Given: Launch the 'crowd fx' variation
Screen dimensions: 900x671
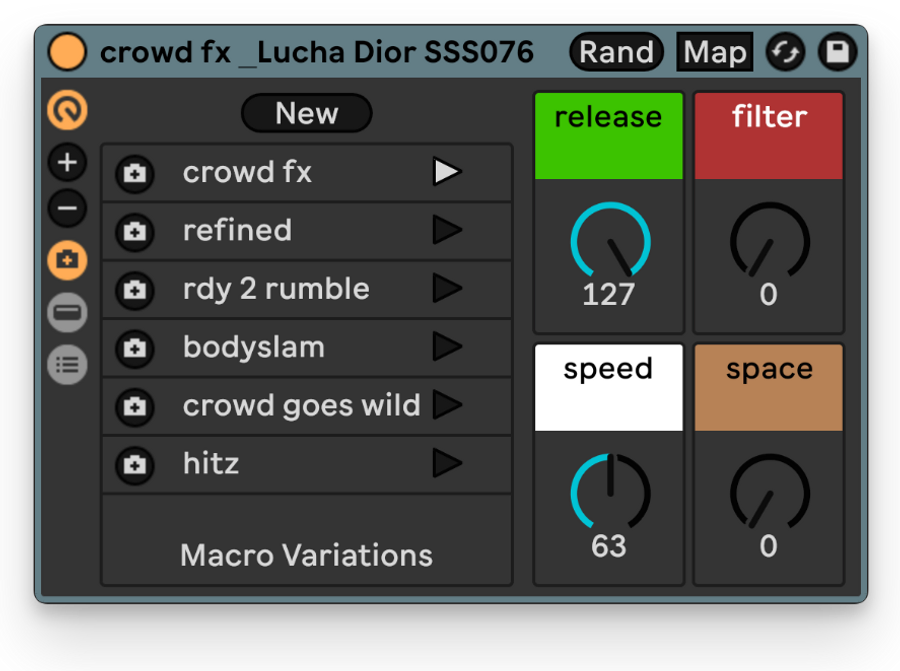Looking at the screenshot, I should pyautogui.click(x=447, y=172).
